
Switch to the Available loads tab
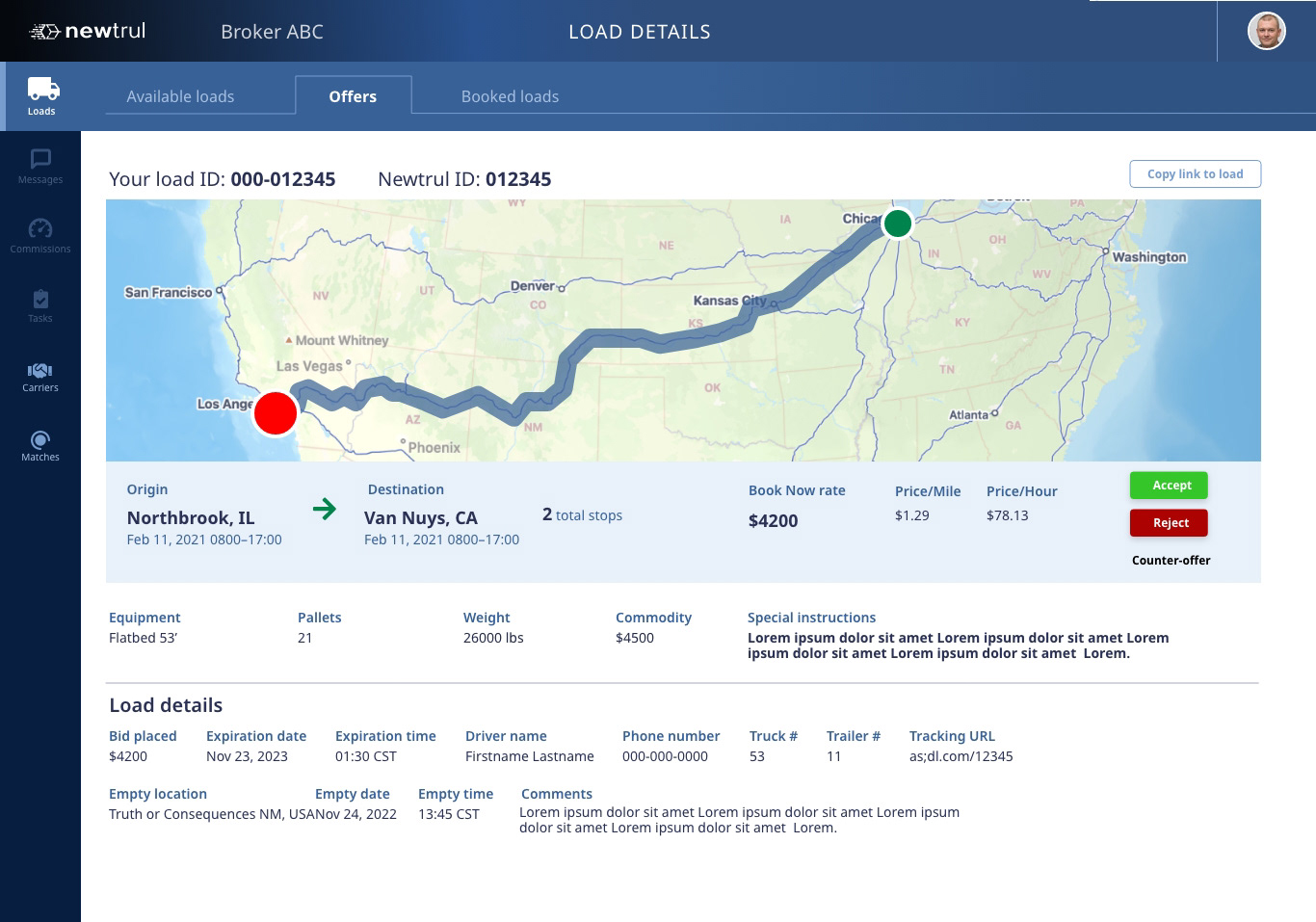pos(180,96)
